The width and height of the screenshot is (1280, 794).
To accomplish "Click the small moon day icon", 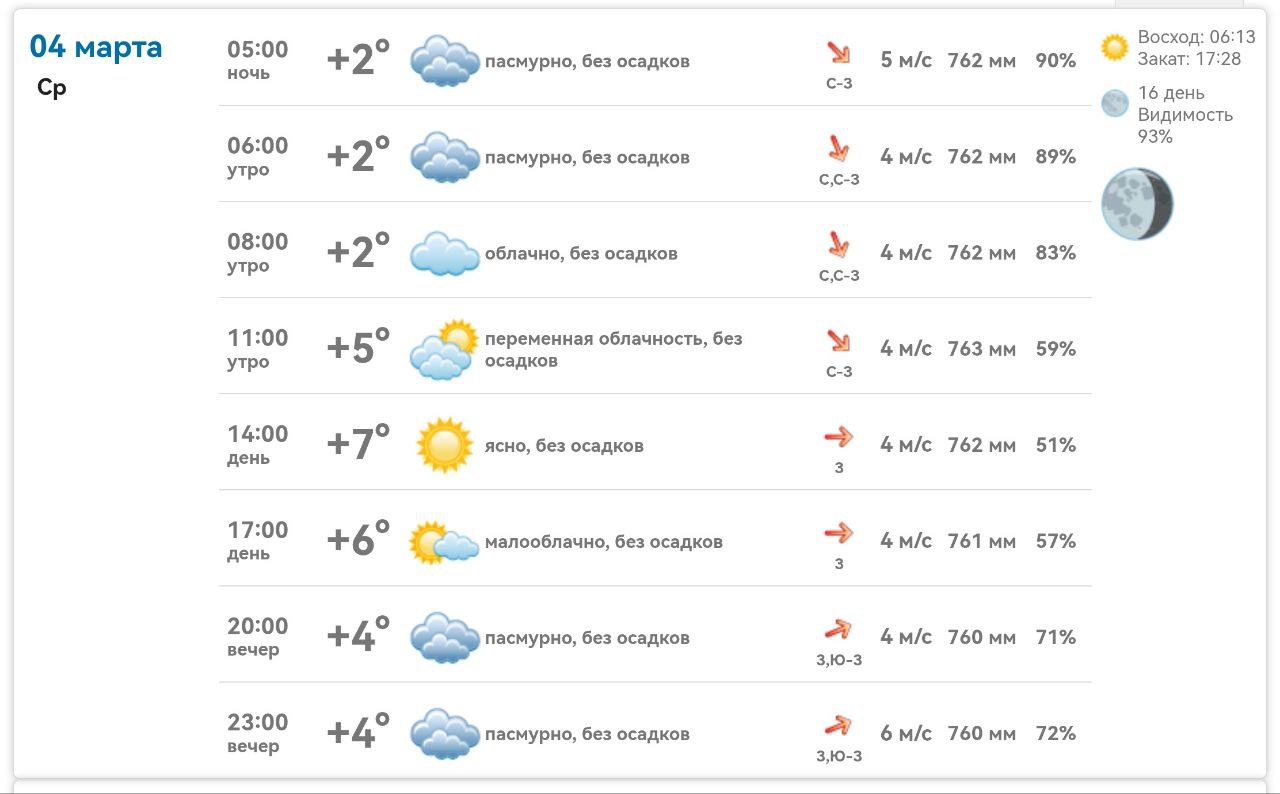I will (x=1114, y=103).
